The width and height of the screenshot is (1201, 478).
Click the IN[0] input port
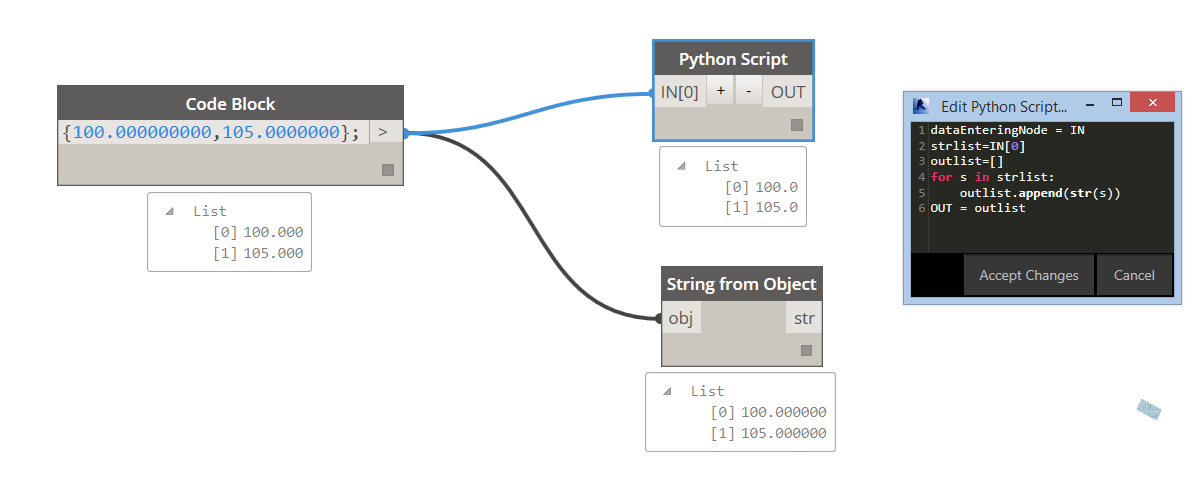point(680,92)
